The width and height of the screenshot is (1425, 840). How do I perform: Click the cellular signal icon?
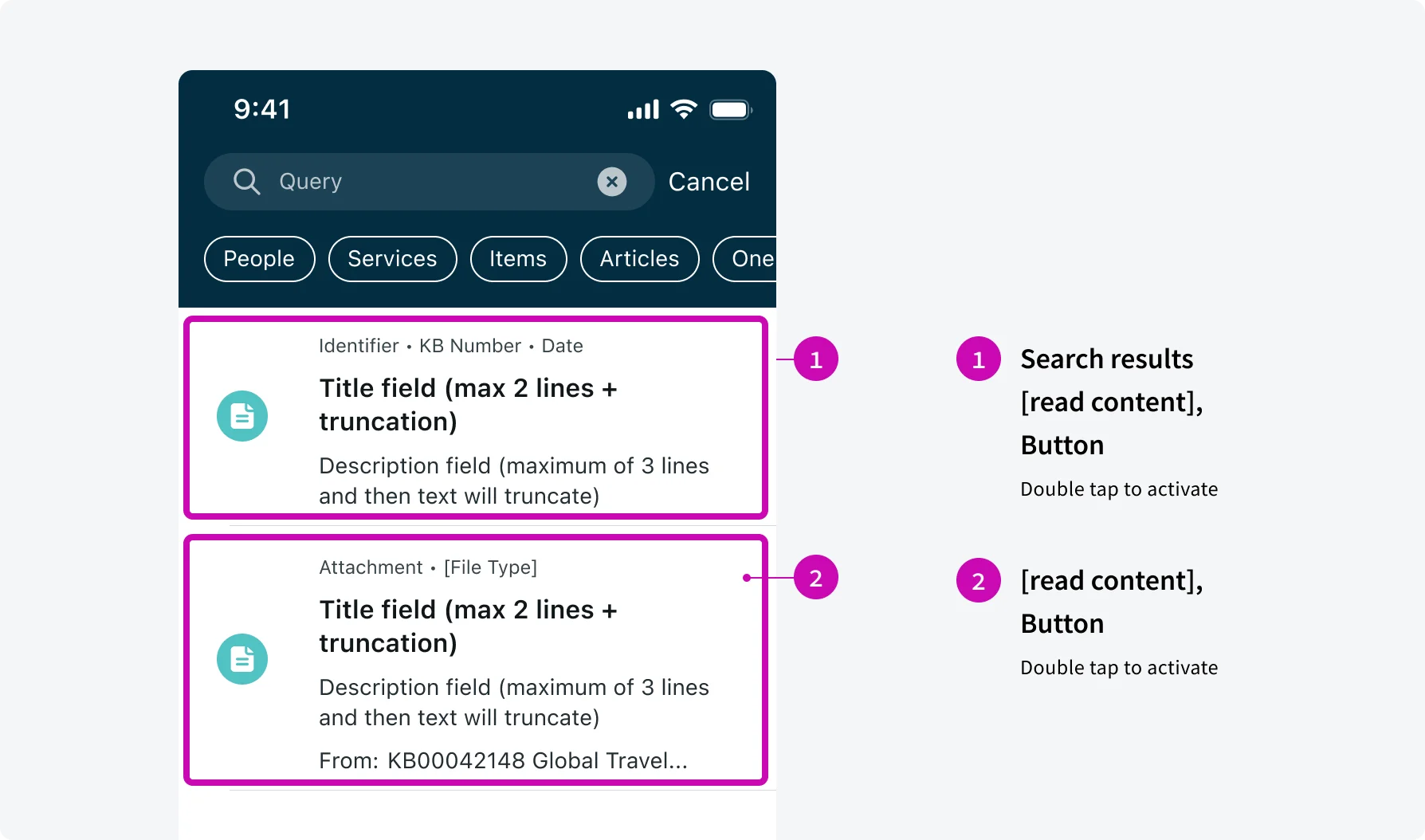(x=642, y=109)
